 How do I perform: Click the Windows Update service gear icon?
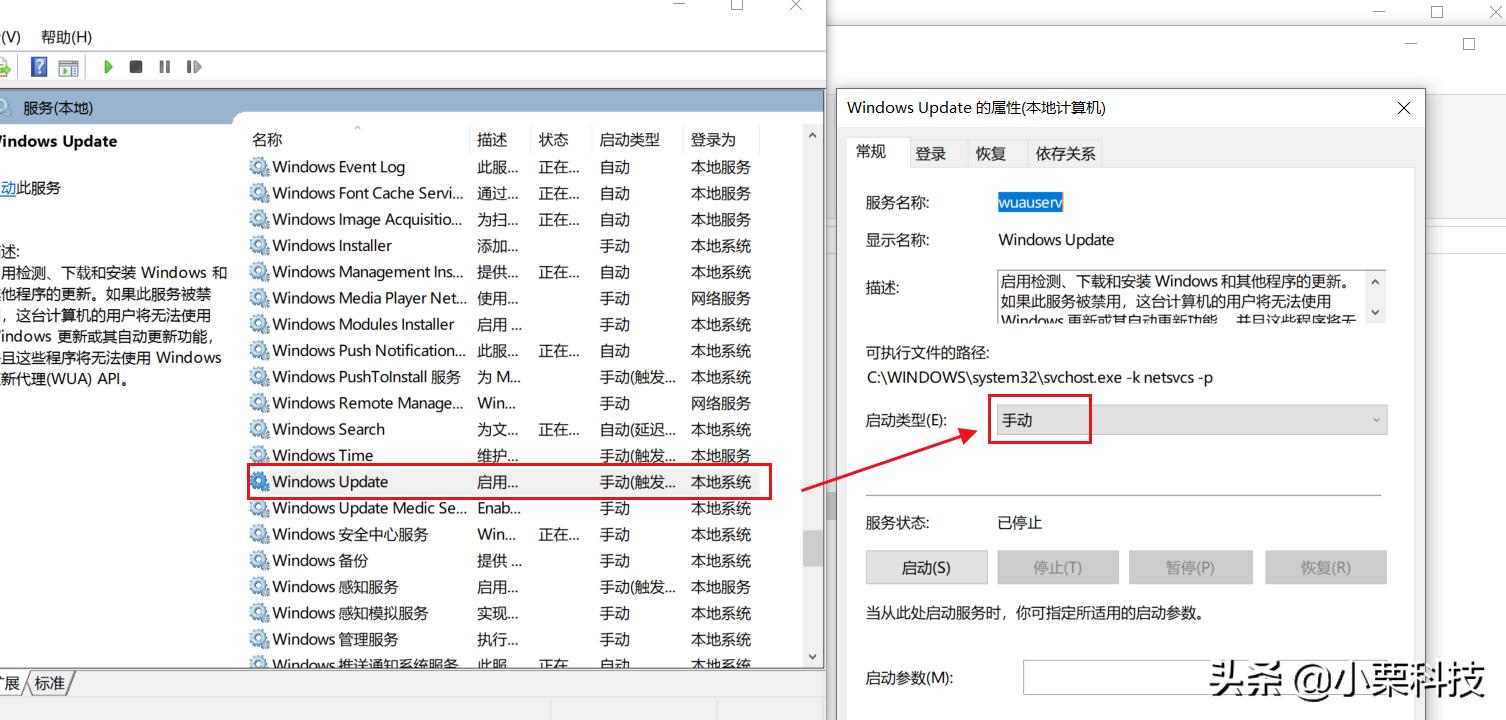(x=258, y=481)
